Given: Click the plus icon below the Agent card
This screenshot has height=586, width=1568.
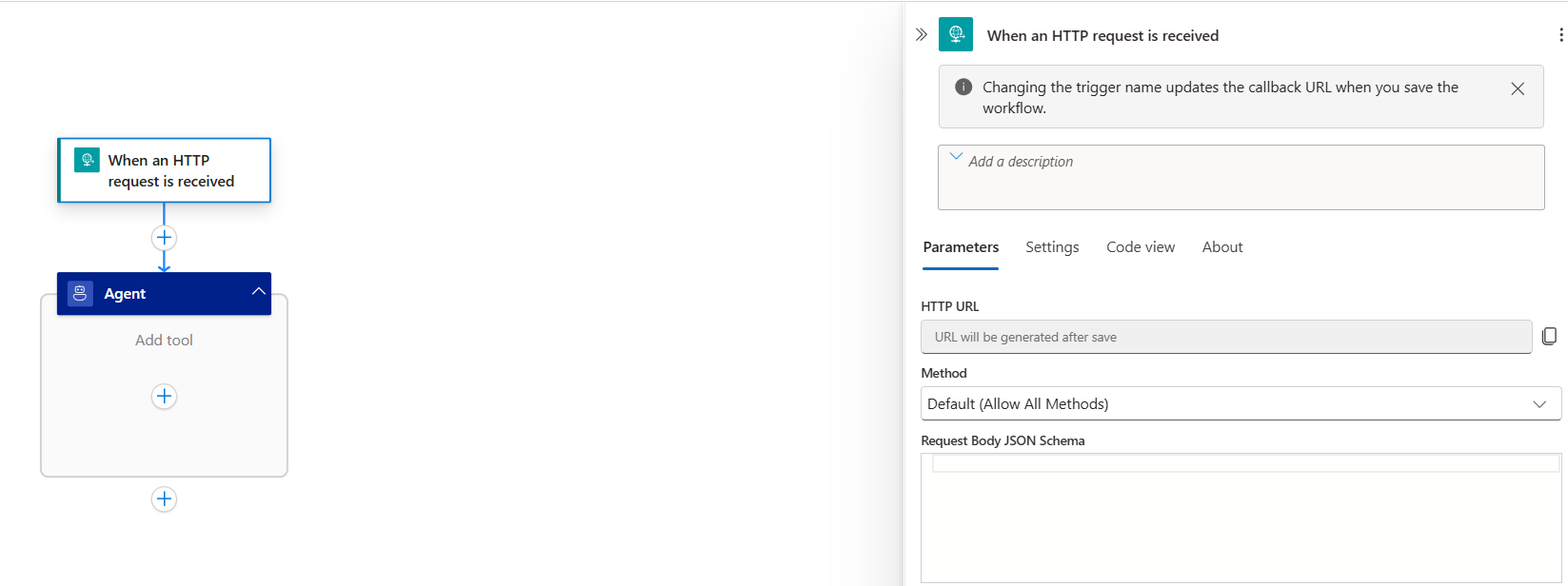Looking at the screenshot, I should (164, 498).
